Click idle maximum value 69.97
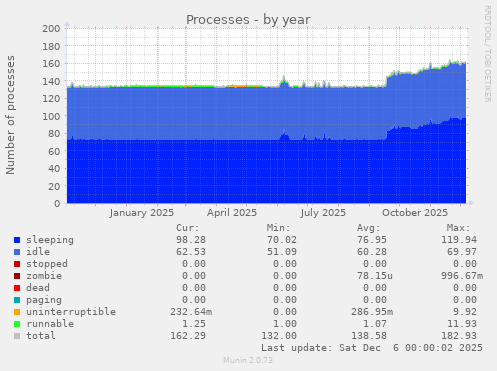Image resolution: width=497 pixels, height=371 pixels. point(462,252)
